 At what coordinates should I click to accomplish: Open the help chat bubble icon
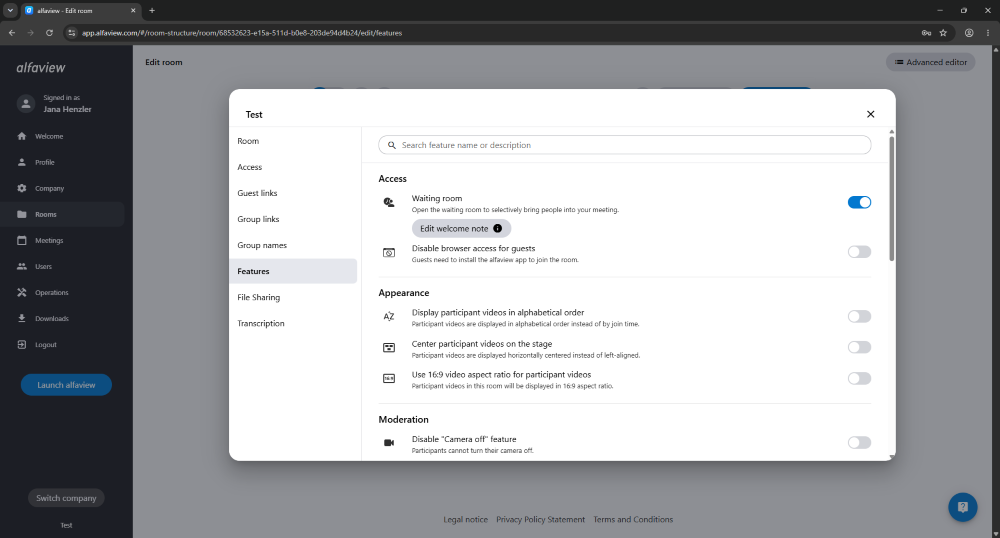(x=963, y=507)
